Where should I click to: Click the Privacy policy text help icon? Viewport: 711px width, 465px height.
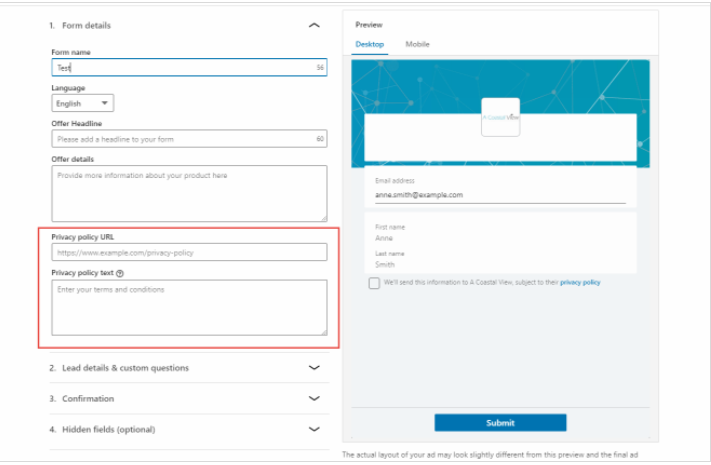120,272
